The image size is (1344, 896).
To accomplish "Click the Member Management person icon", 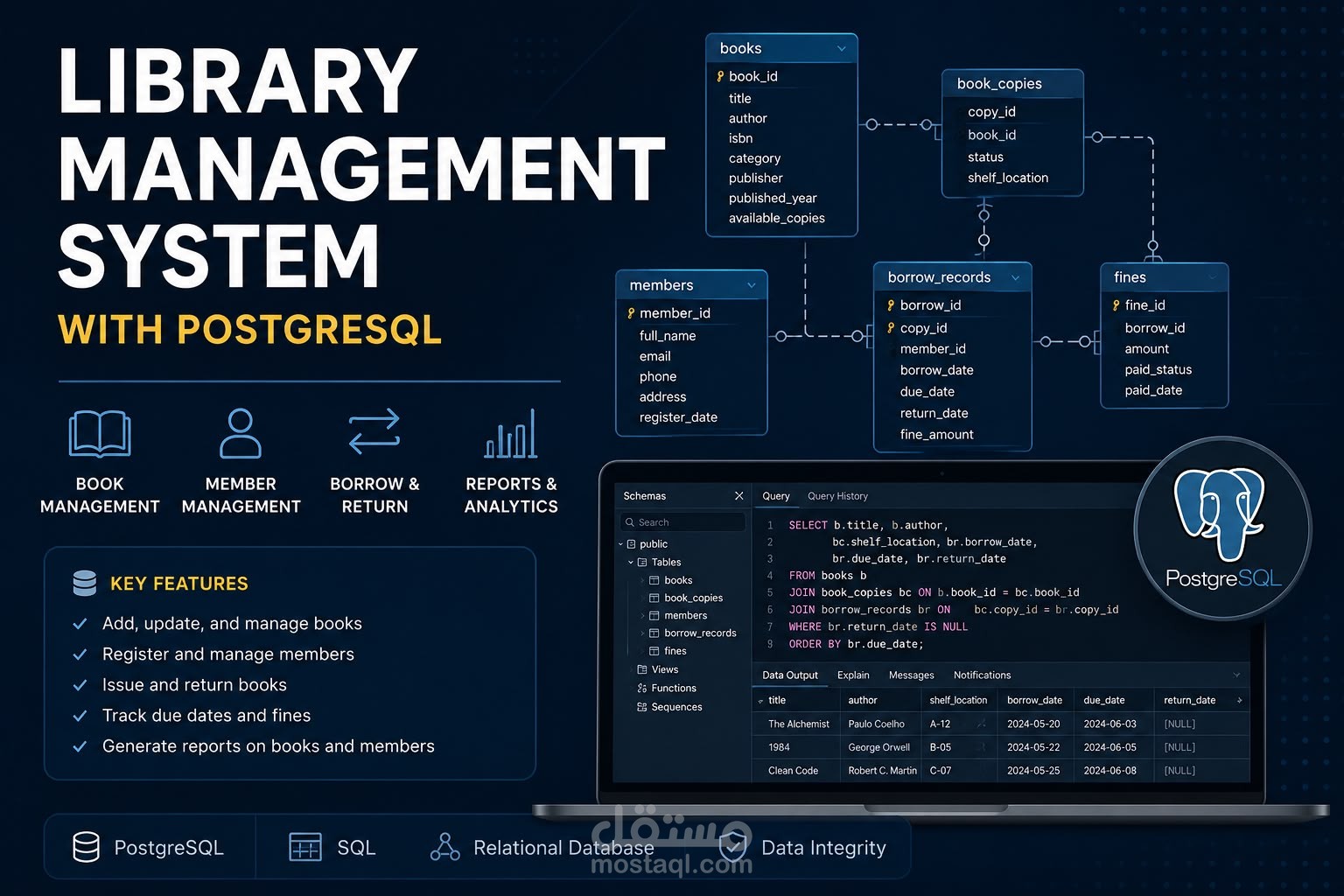I will (241, 433).
